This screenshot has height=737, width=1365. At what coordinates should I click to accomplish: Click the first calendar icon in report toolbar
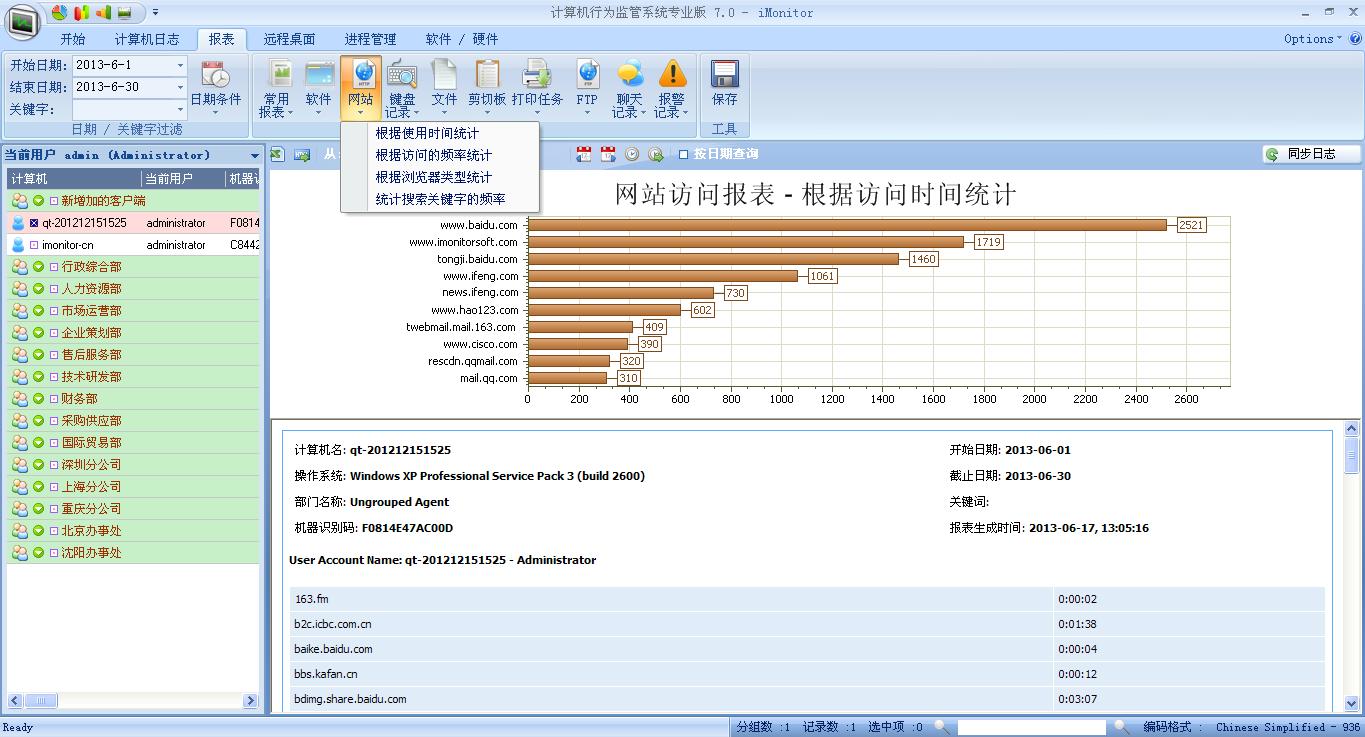click(584, 154)
